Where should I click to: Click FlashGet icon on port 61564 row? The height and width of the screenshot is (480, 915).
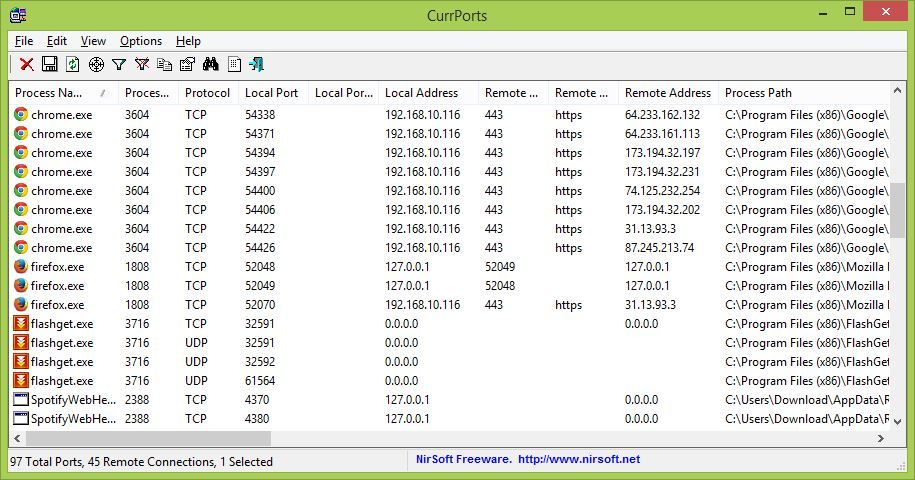click(21, 380)
